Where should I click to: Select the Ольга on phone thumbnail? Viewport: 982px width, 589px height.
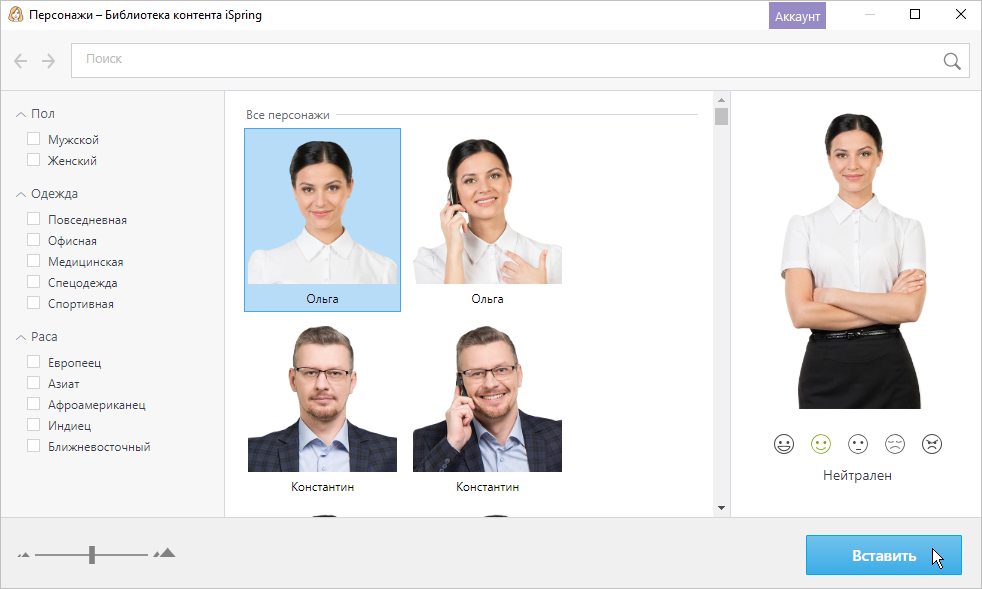click(487, 220)
